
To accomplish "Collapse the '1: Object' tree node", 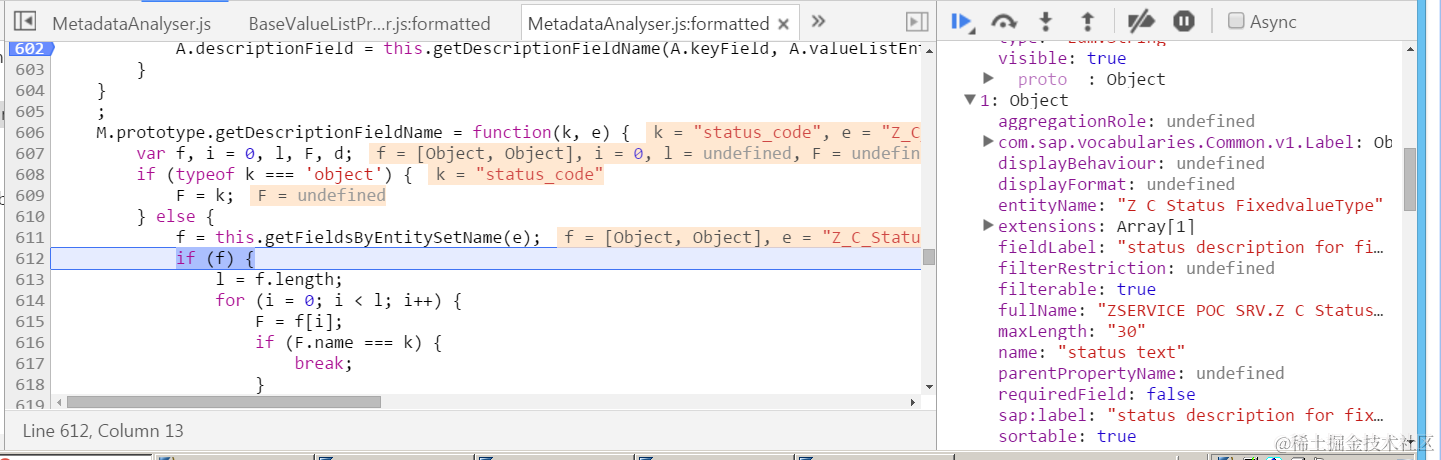I will point(970,100).
